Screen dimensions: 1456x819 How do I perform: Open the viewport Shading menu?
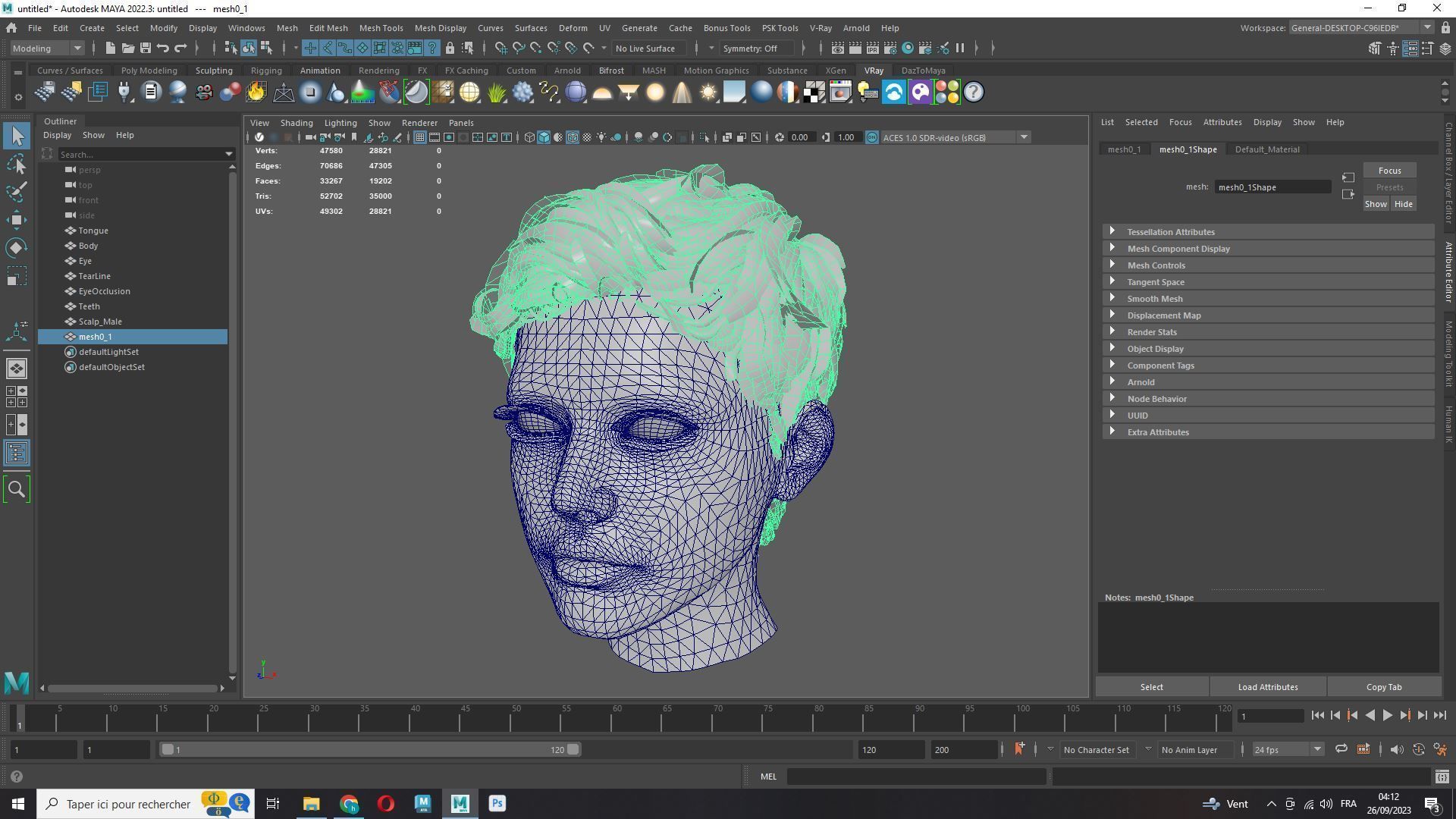tap(296, 123)
